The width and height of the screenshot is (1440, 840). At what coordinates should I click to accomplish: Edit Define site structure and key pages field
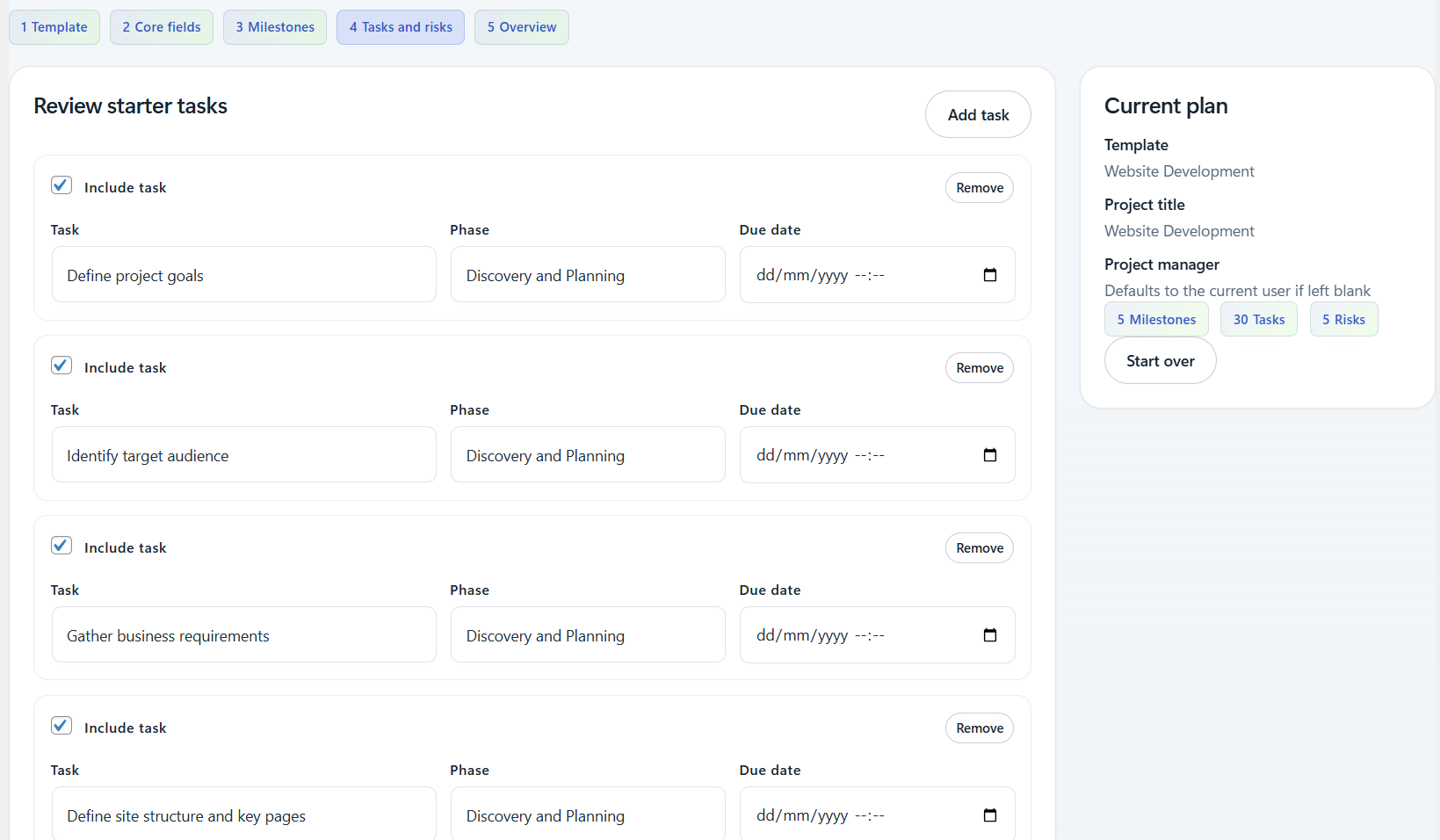(x=244, y=815)
